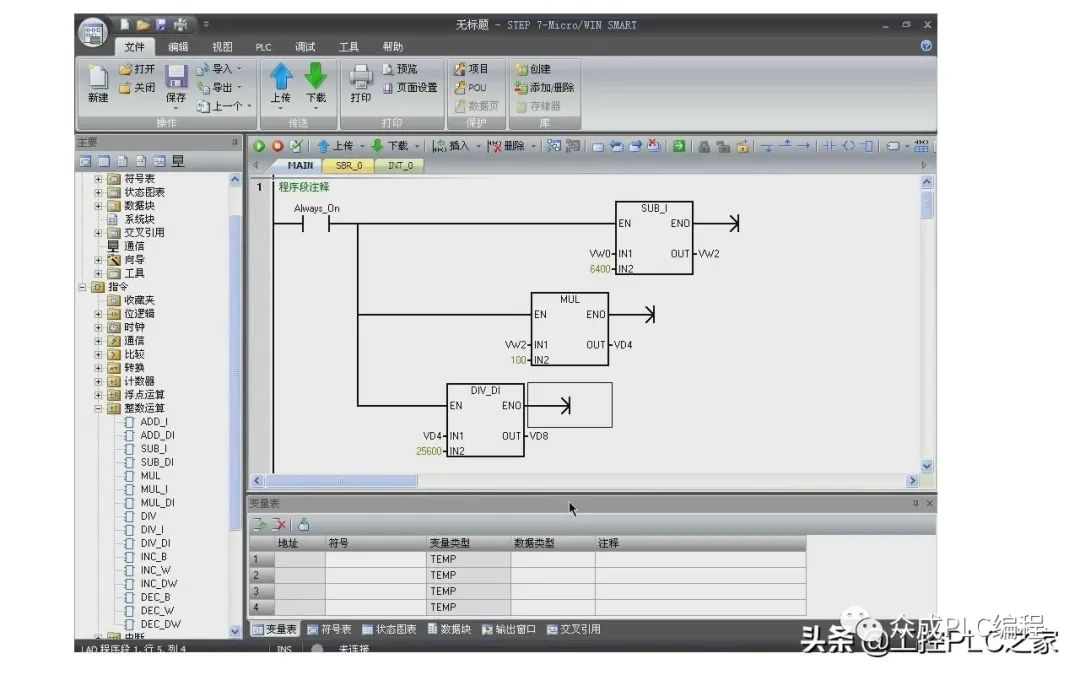
Task: Click the 创建 library button
Action: pos(533,69)
